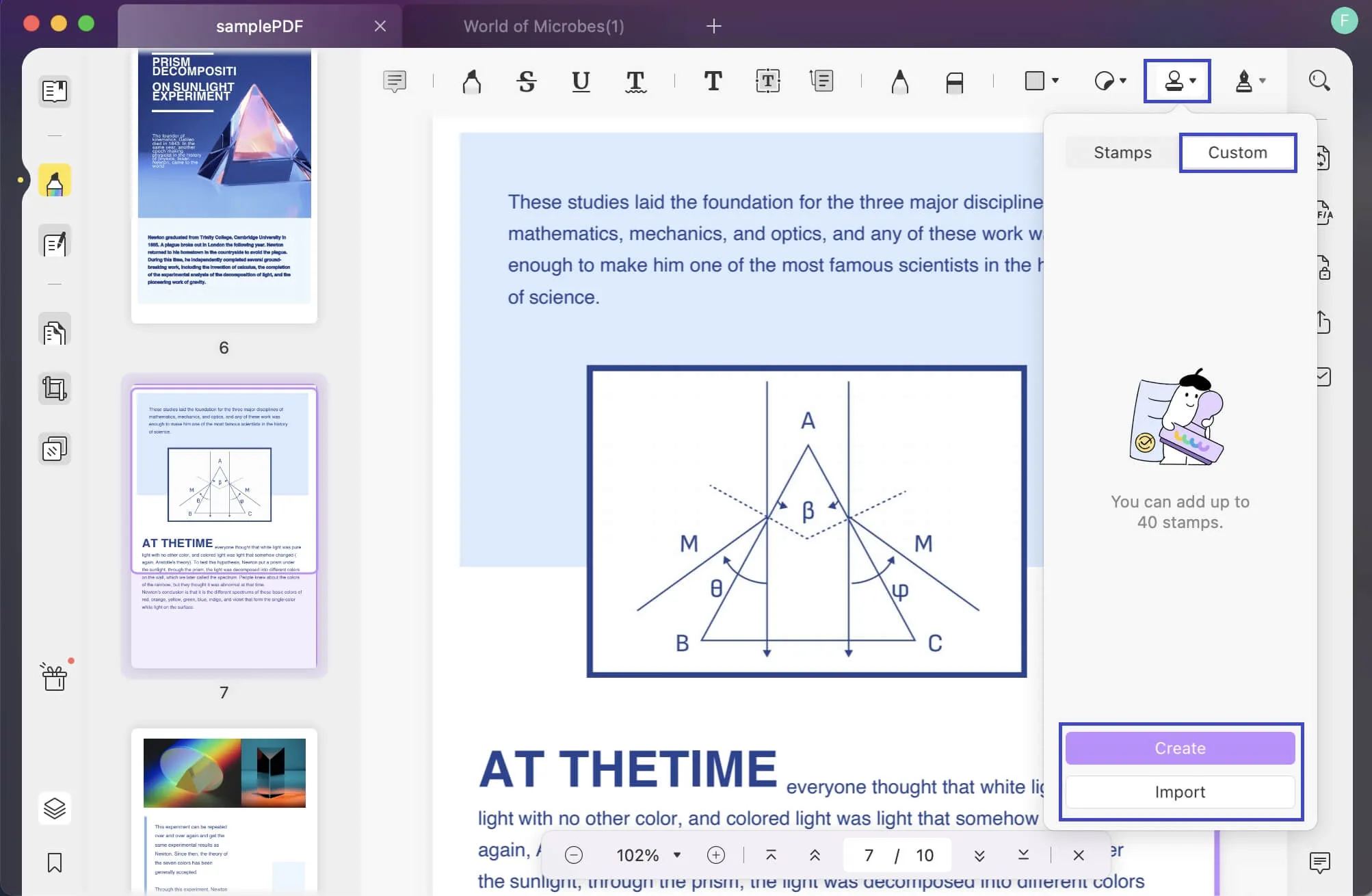This screenshot has width=1372, height=896.
Task: Click the page number input field
Action: tap(868, 855)
